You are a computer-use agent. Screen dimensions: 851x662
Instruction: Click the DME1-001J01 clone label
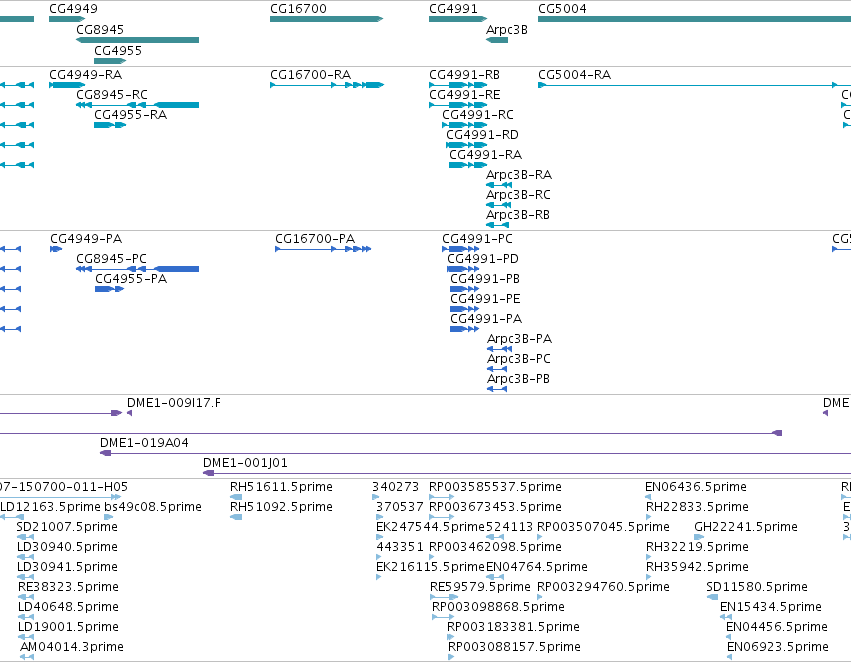[245, 463]
